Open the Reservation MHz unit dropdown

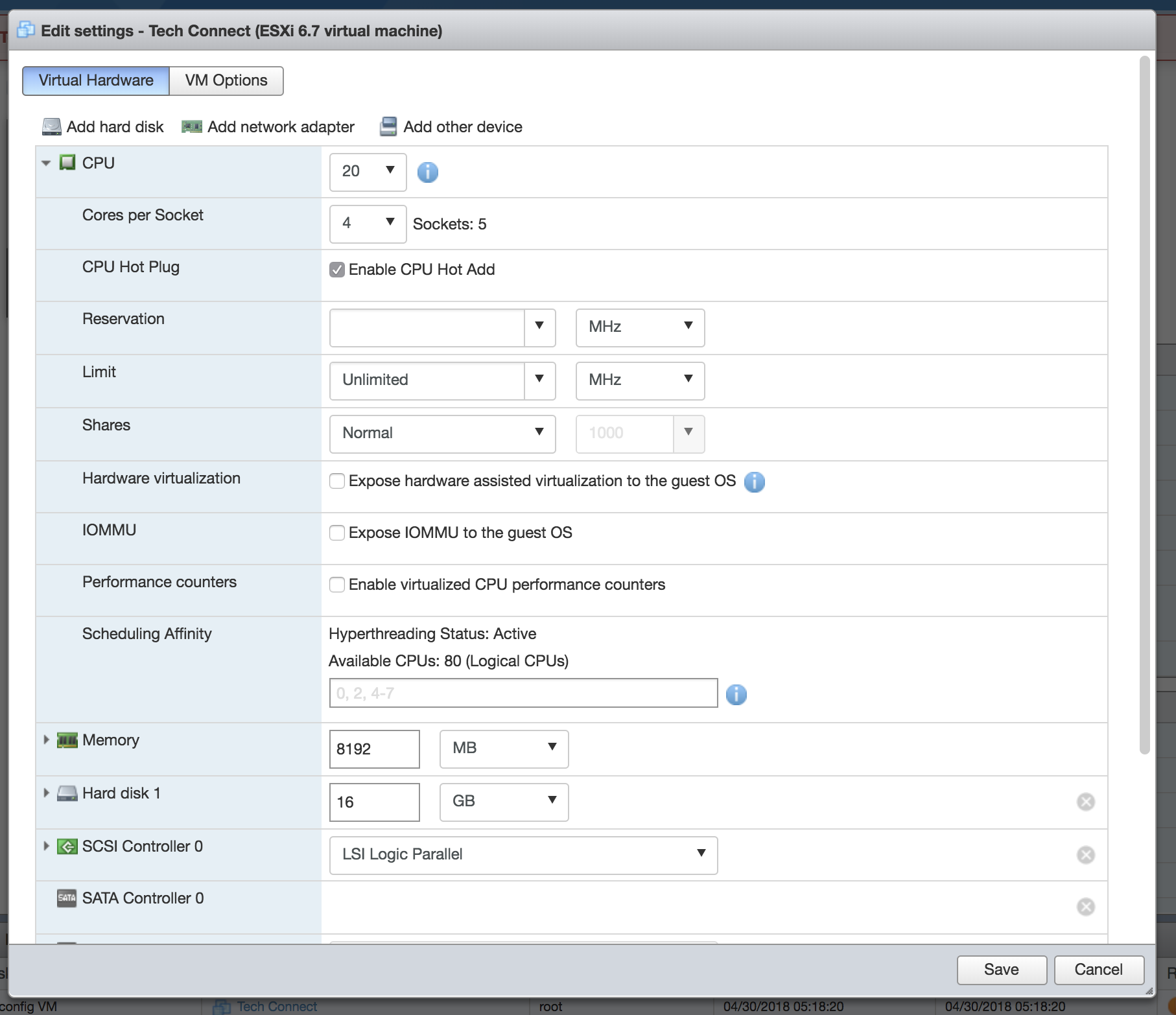point(640,327)
